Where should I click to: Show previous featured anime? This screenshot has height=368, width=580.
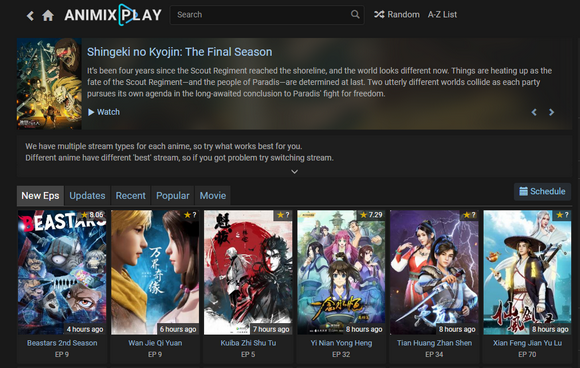534,112
